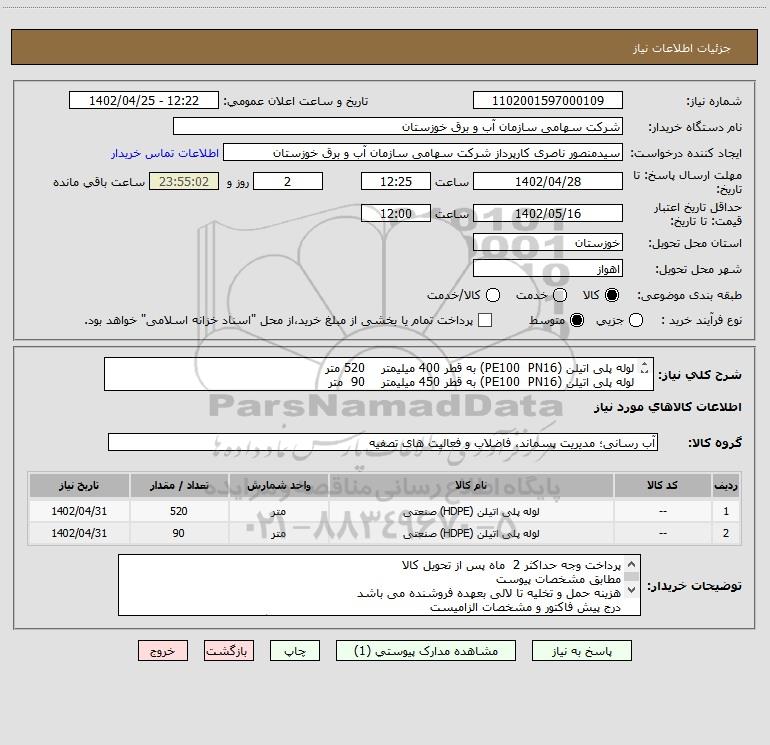Click the تاریخ نیاز column header
Viewport: 770px width, 745px height.
(79, 485)
